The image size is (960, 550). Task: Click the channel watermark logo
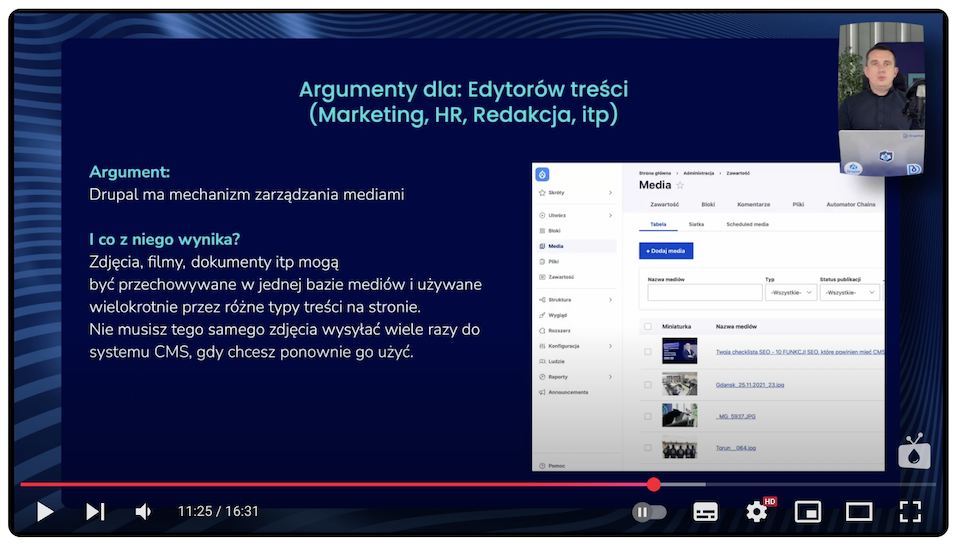(x=914, y=452)
